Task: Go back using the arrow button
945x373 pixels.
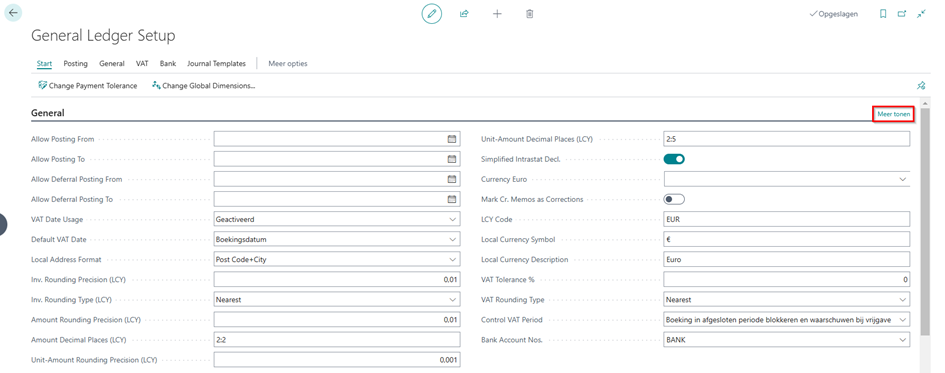Action: tap(13, 13)
